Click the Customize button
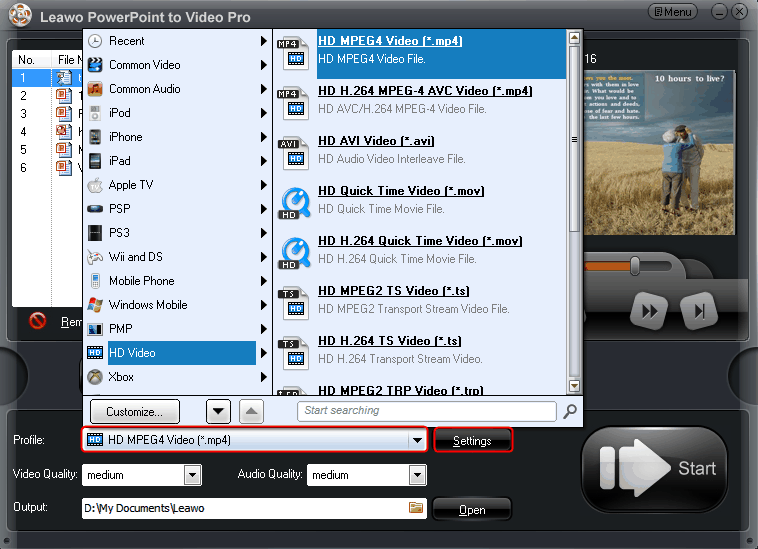 pyautogui.click(x=135, y=412)
